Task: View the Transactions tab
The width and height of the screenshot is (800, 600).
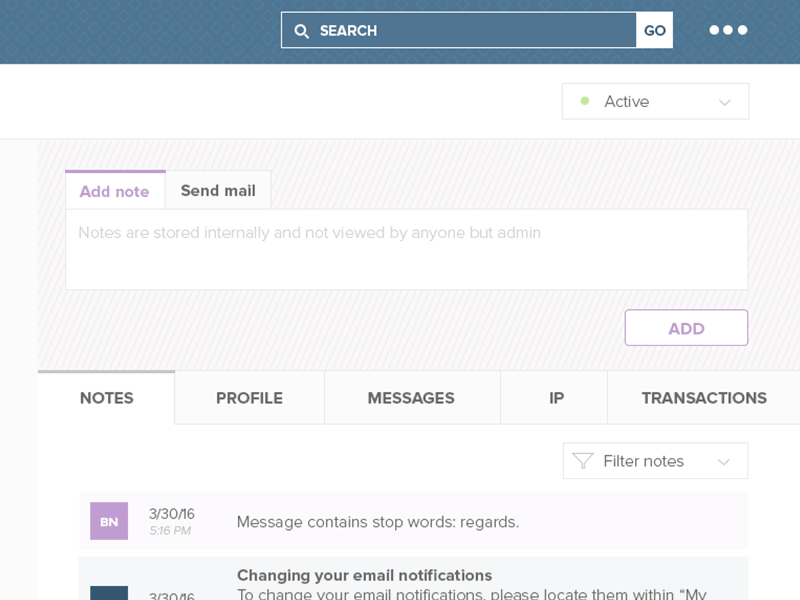Action: [704, 398]
